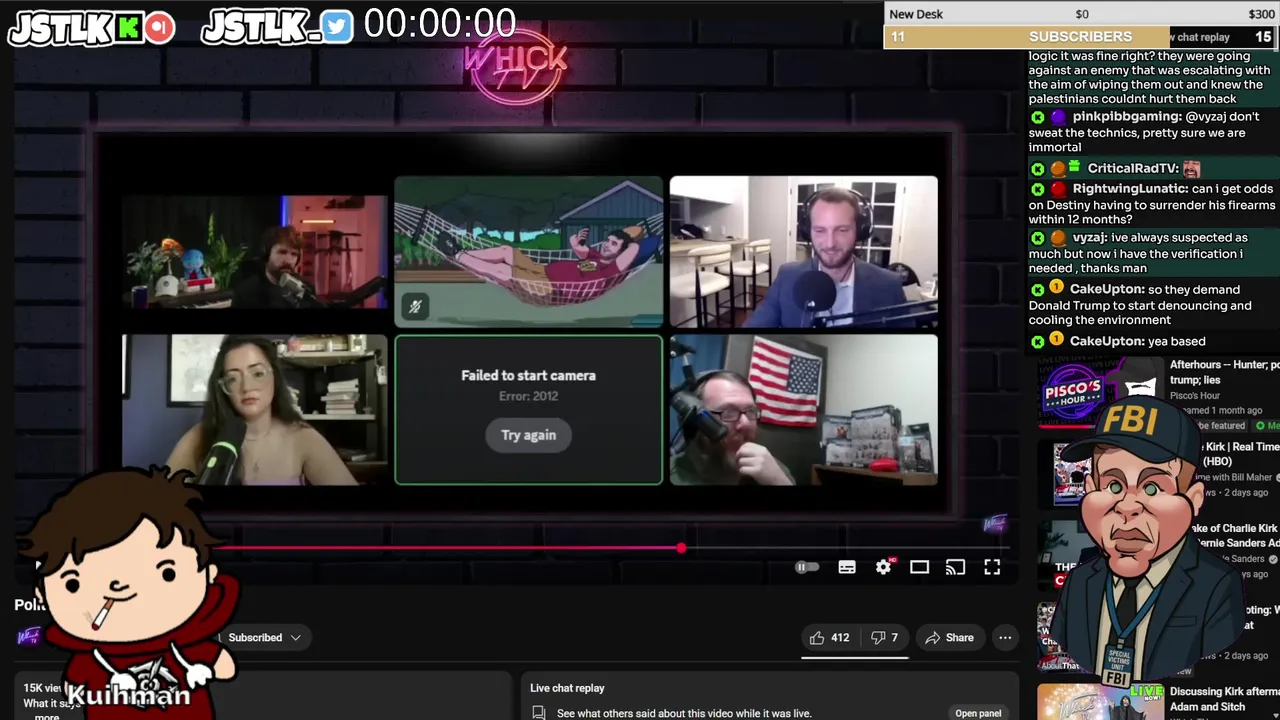Click the muted microphone icon on hammock tile
The image size is (1280, 720).
tap(415, 307)
